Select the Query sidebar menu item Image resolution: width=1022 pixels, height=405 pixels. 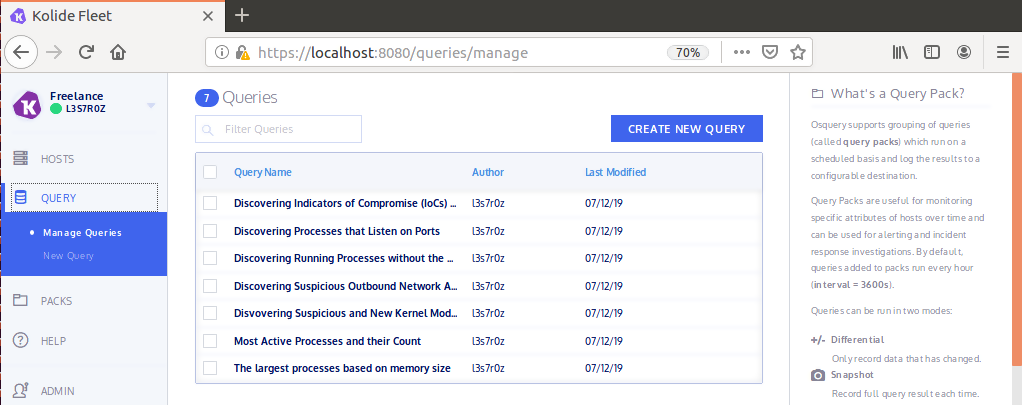[58, 198]
